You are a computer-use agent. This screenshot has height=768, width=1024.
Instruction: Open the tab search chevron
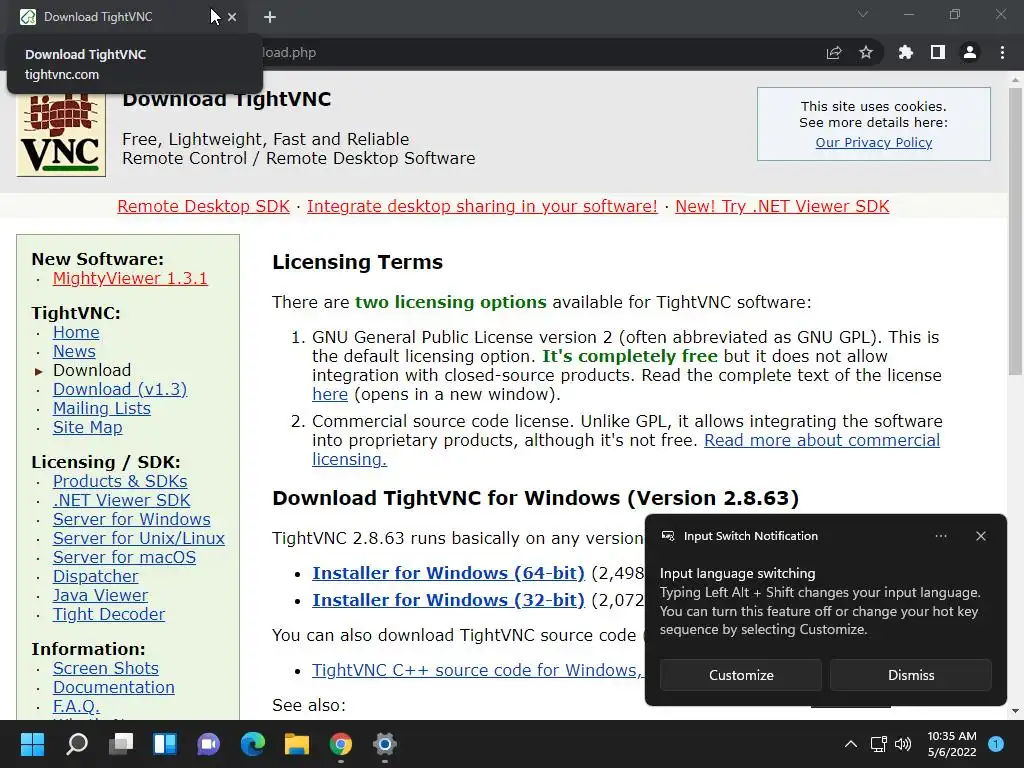pos(863,14)
